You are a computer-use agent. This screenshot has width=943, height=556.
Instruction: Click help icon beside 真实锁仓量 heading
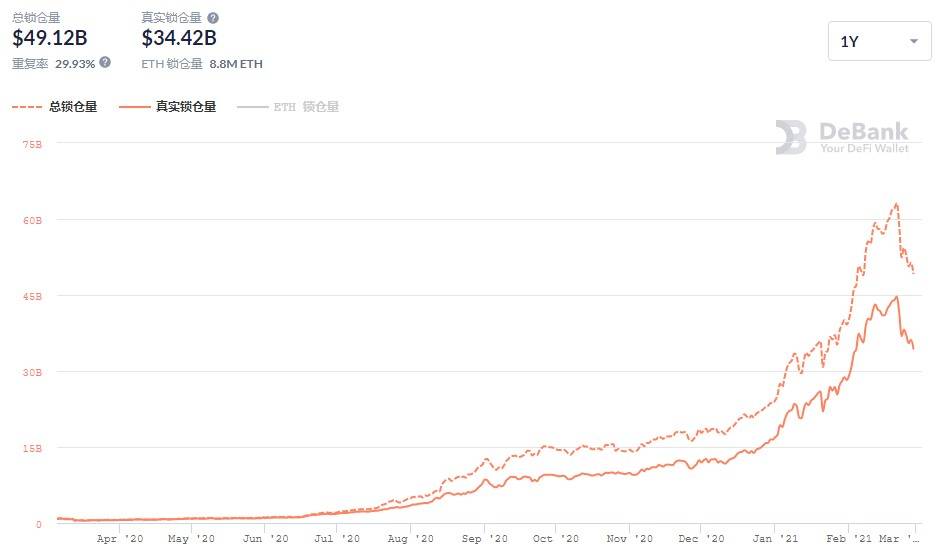[213, 18]
